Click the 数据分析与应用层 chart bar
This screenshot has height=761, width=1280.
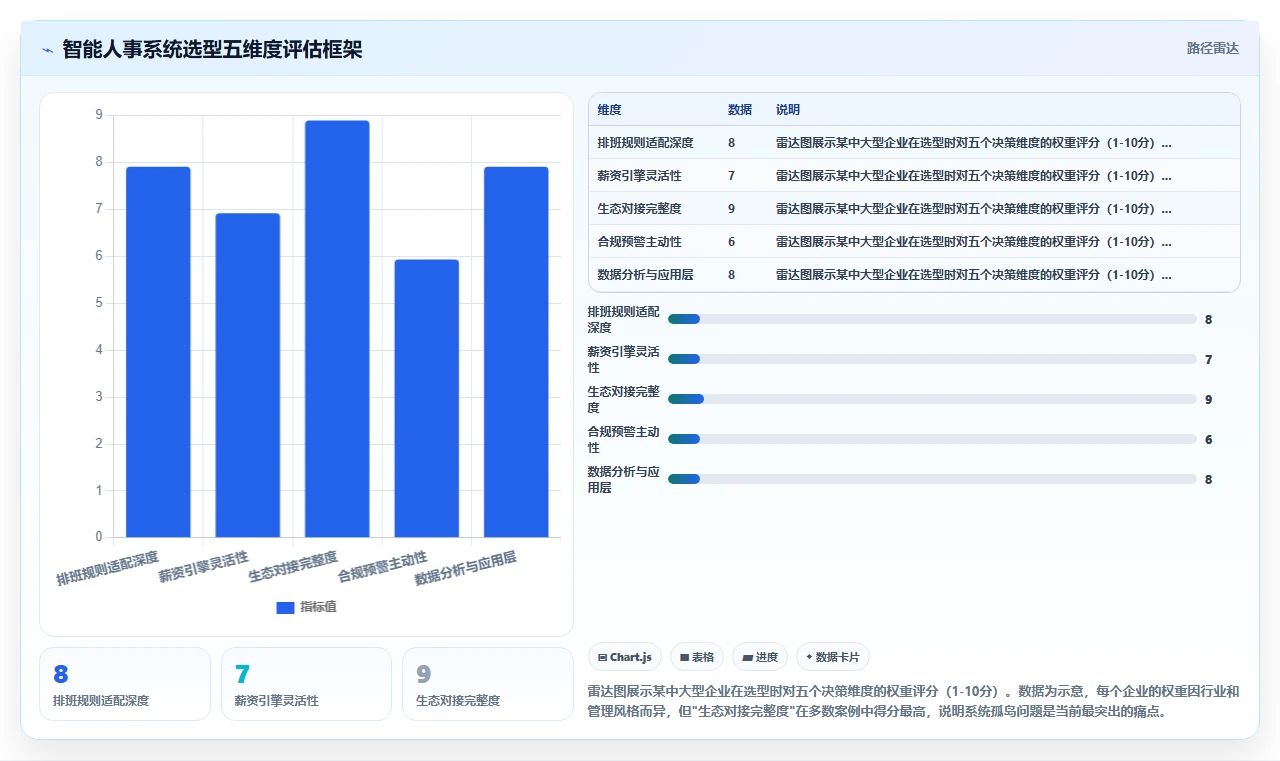pyautogui.click(x=516, y=352)
